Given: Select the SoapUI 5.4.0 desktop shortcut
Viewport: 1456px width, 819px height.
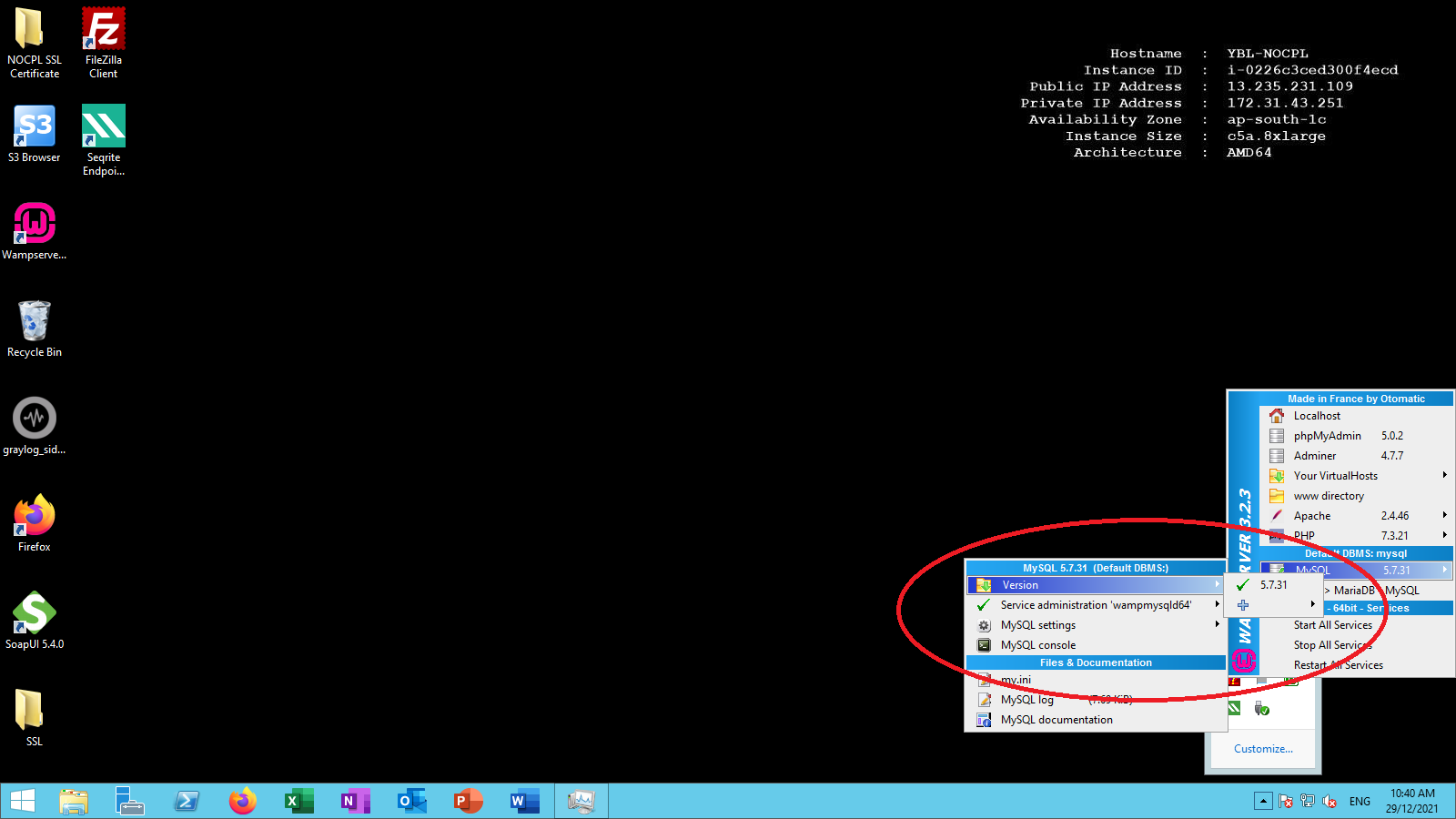Looking at the screenshot, I should (x=35, y=621).
